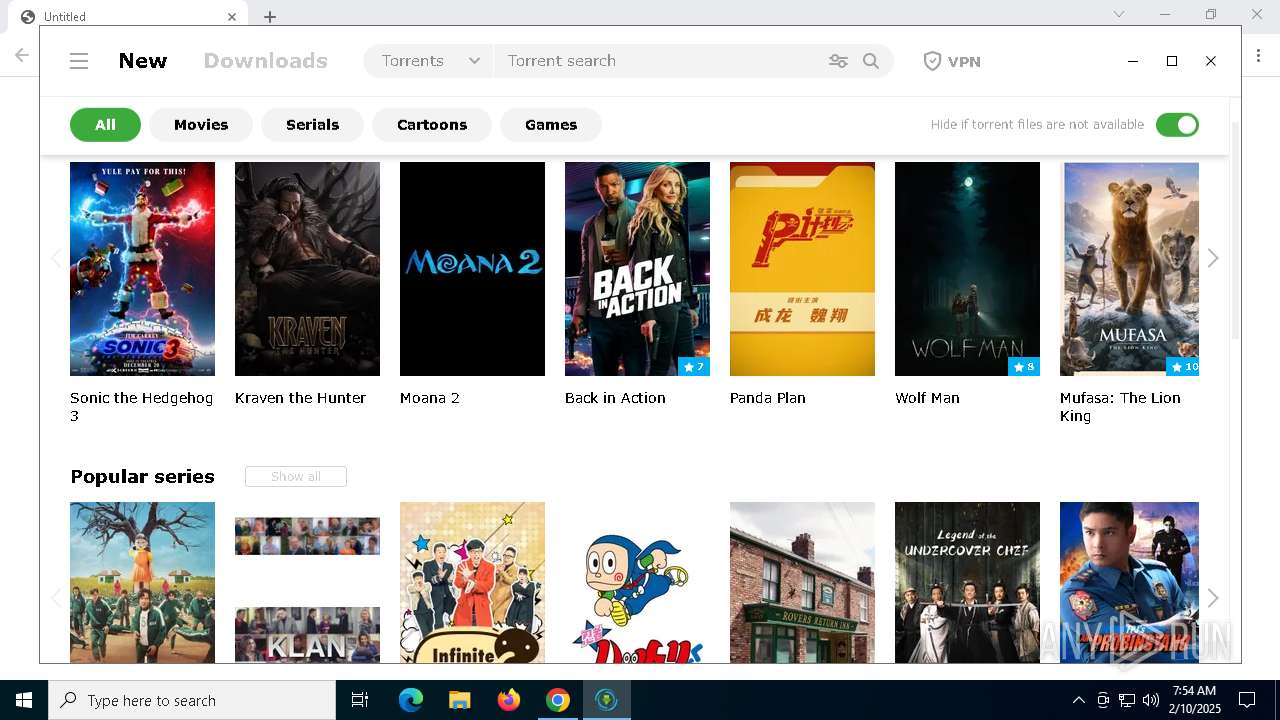This screenshot has height=720, width=1280.
Task: Click the Wolf Man title text
Action: (927, 398)
